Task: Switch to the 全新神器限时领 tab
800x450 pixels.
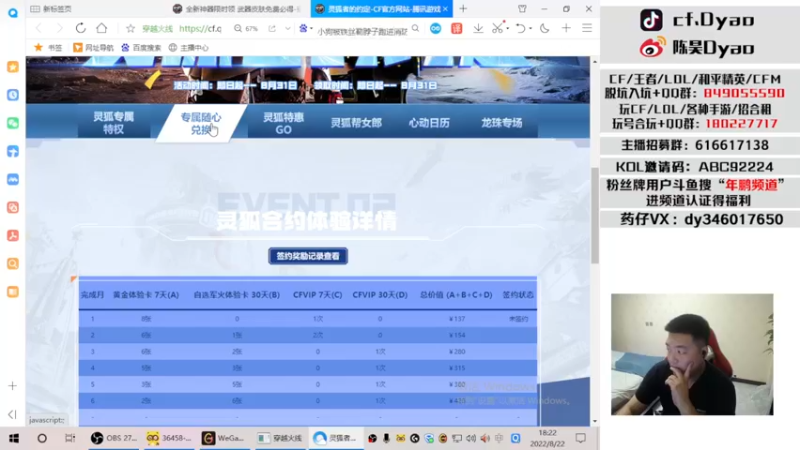Action: (x=237, y=9)
